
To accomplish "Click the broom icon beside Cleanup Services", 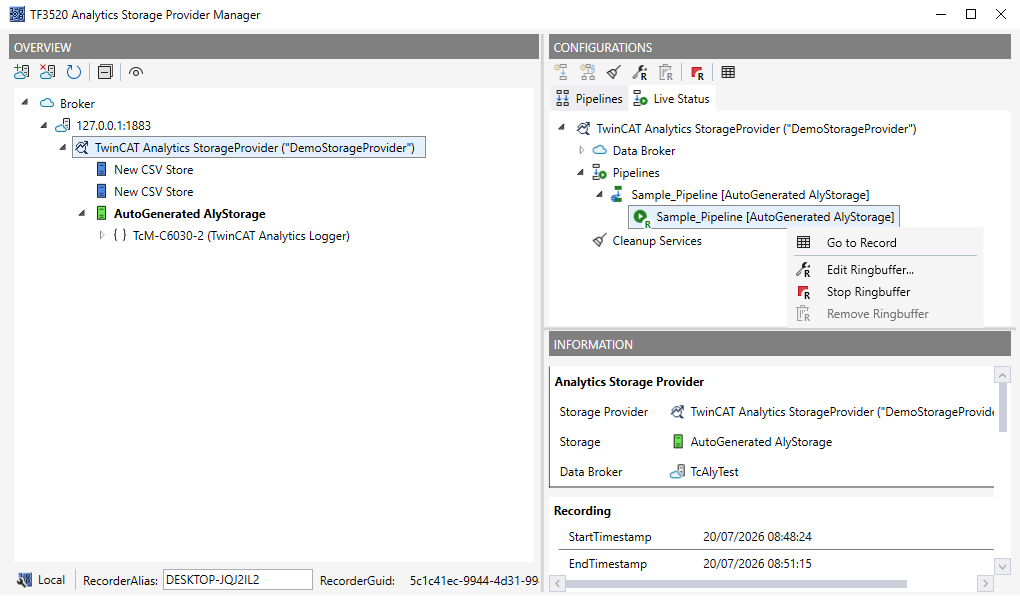I will pyautogui.click(x=599, y=241).
